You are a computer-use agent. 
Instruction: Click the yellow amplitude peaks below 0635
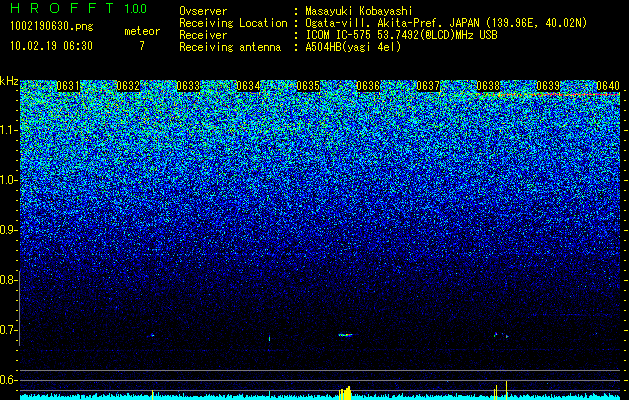click(345, 393)
